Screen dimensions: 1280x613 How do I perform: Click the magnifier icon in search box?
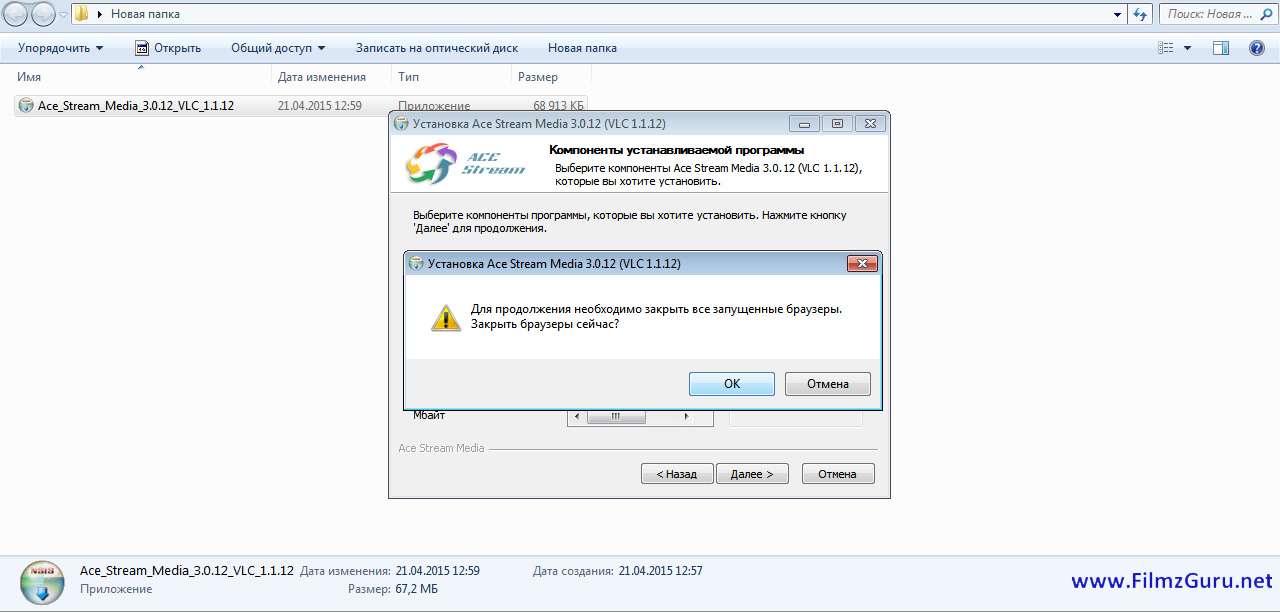[x=1266, y=14]
